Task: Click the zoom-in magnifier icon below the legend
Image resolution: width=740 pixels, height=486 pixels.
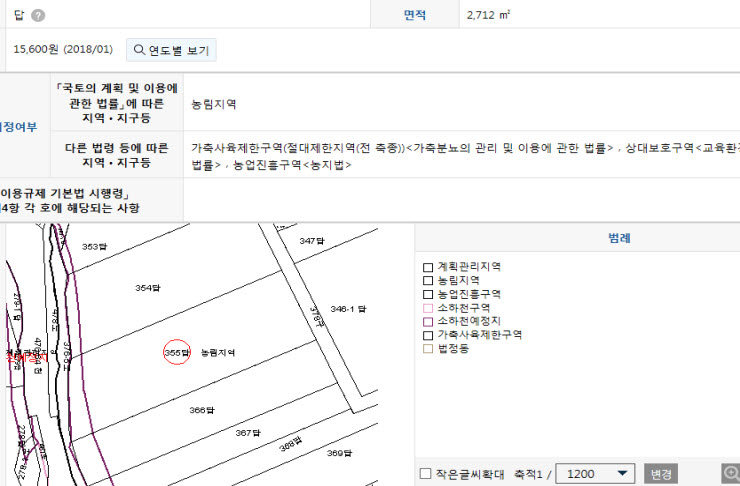Action: click(731, 473)
